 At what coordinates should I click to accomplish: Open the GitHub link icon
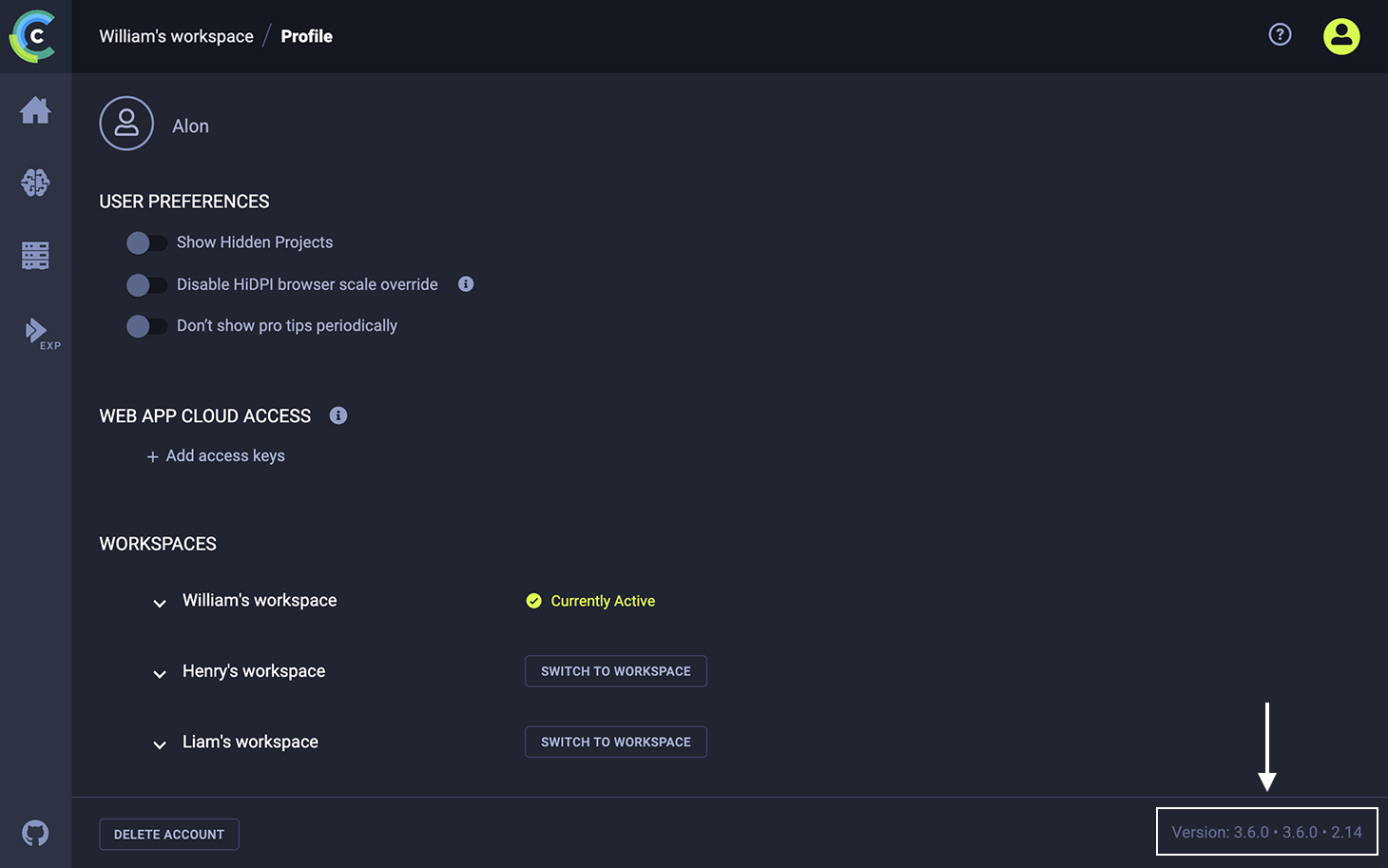pos(35,833)
